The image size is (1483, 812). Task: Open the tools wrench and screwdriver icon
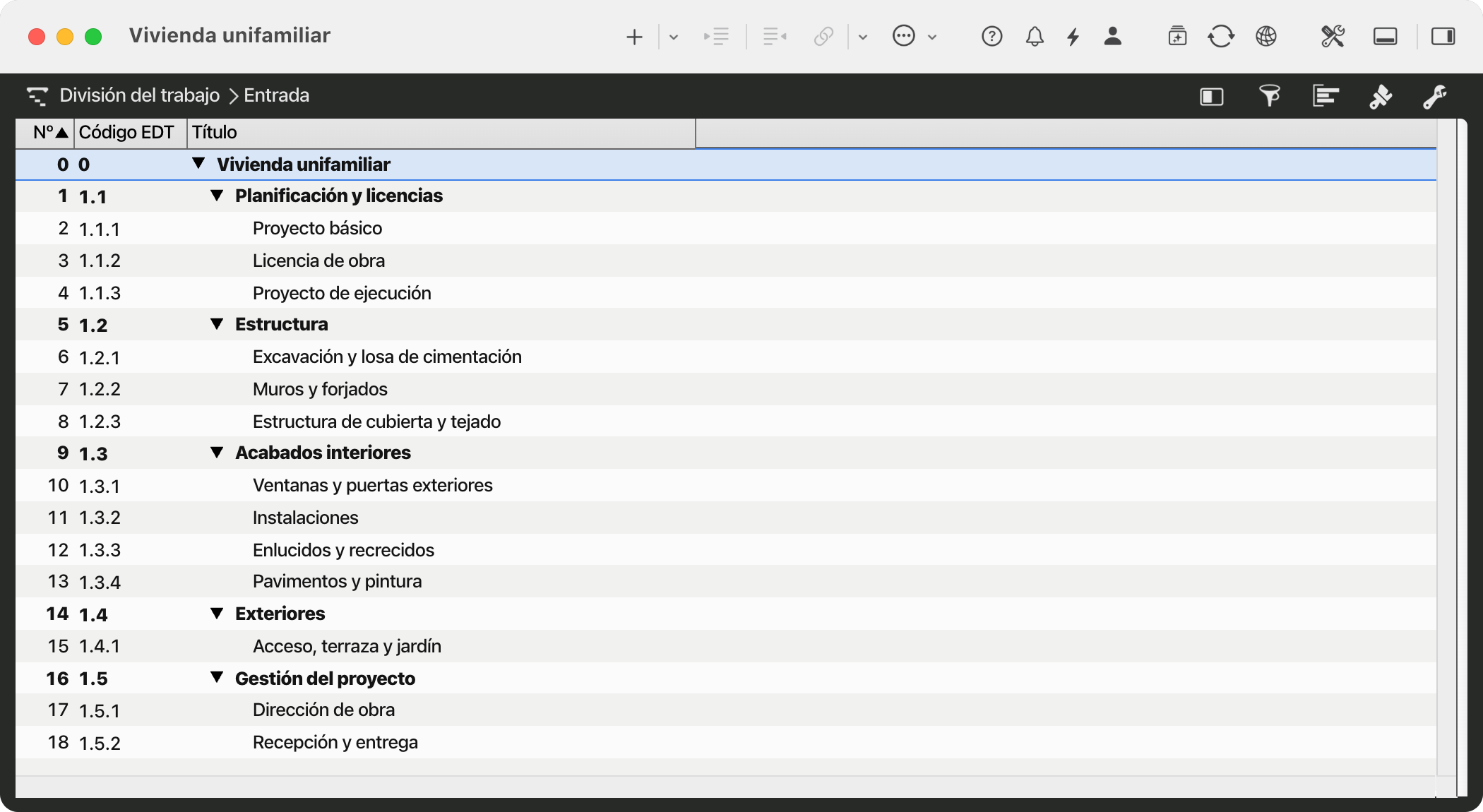pyautogui.click(x=1333, y=36)
